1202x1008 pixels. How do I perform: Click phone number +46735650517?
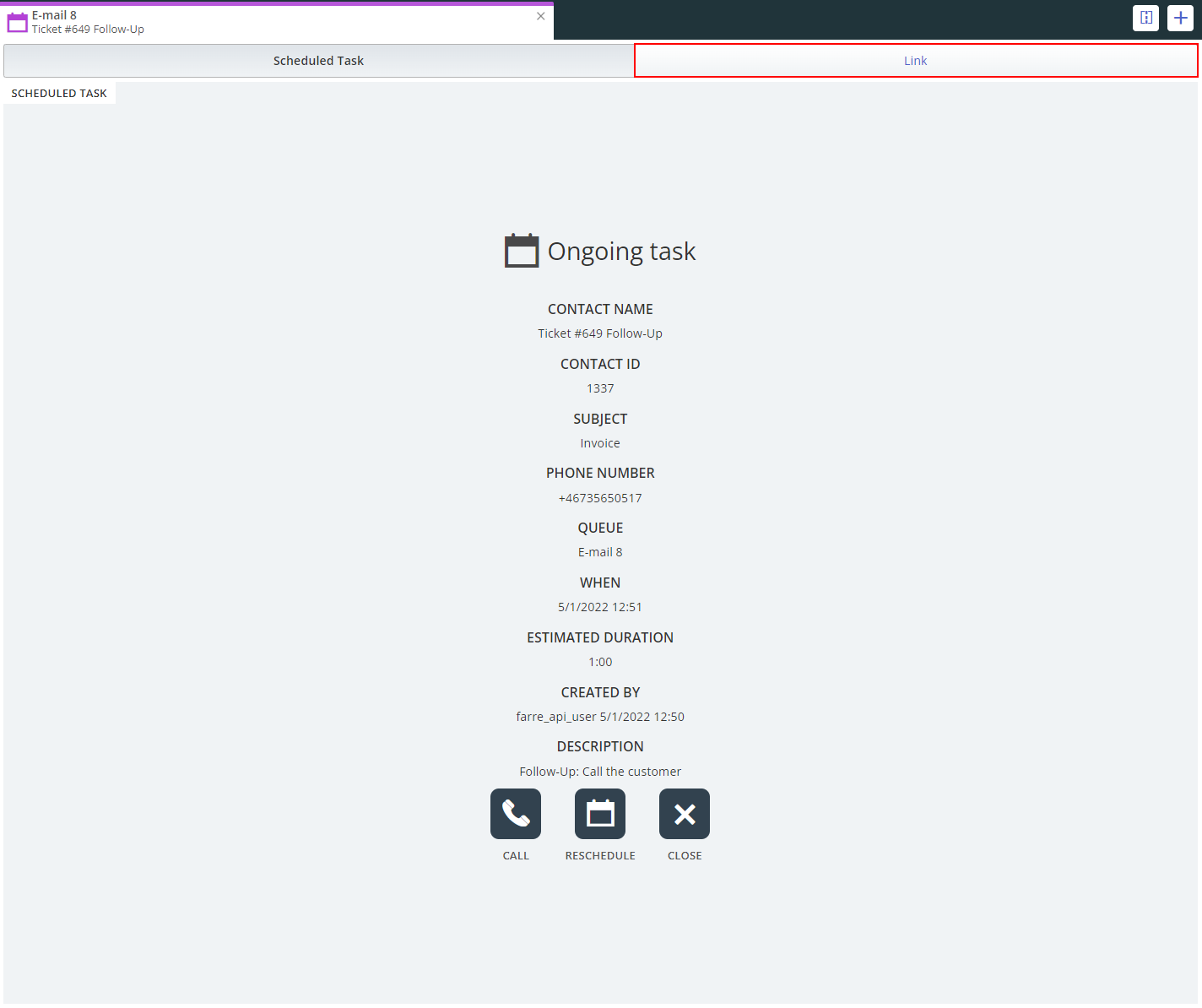point(600,498)
